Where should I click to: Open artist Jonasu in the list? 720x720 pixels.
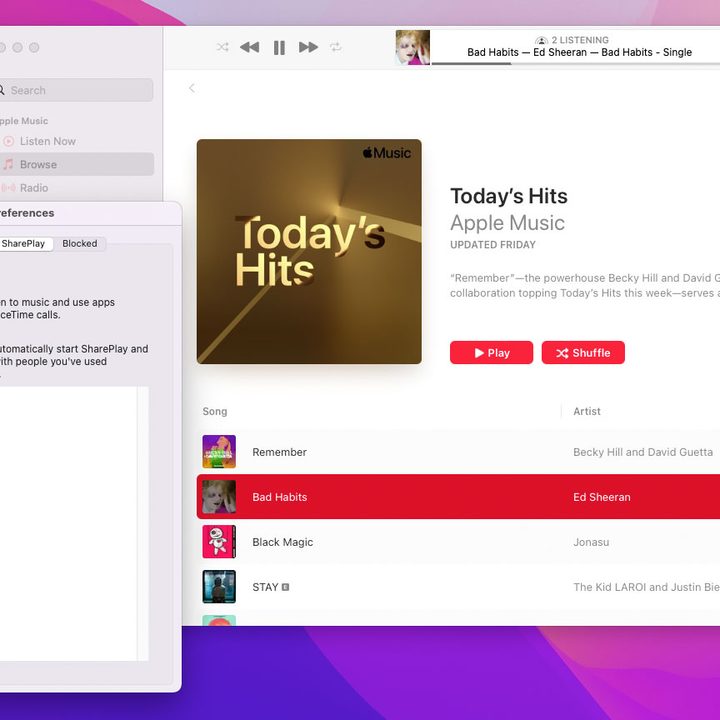tap(591, 542)
